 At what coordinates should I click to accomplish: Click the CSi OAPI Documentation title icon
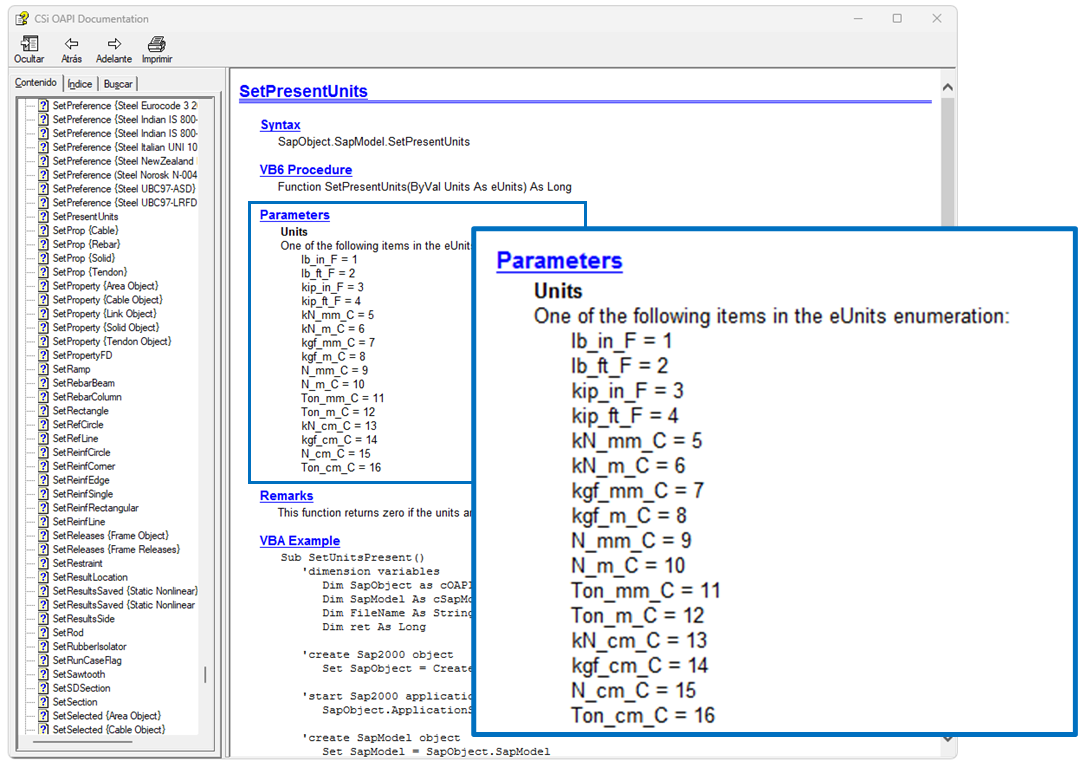pos(22,19)
